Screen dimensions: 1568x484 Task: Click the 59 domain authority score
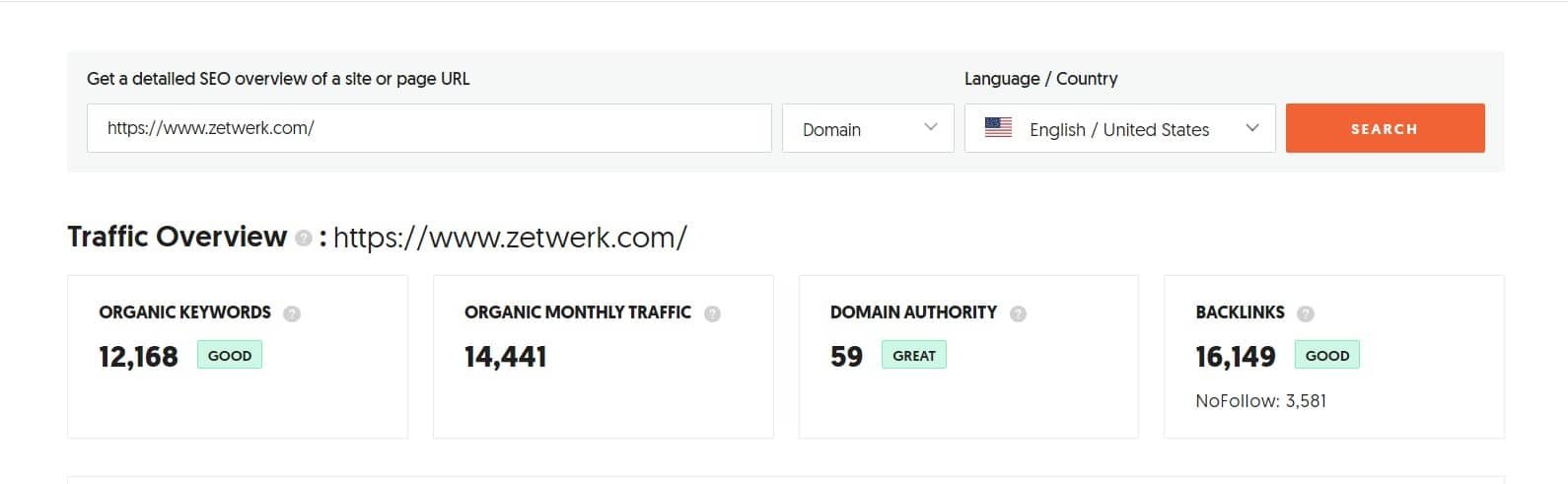(846, 356)
